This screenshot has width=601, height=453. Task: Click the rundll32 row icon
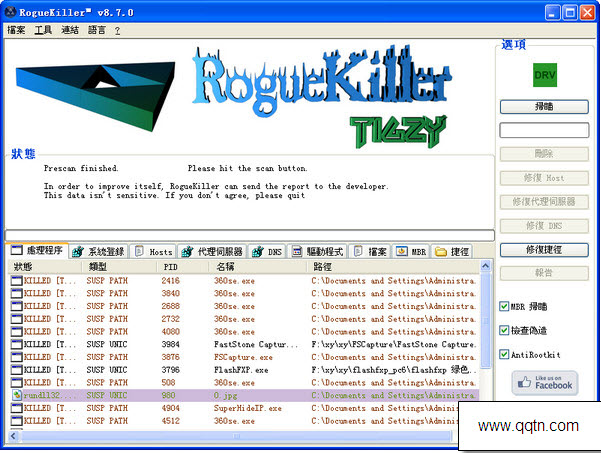point(16,395)
